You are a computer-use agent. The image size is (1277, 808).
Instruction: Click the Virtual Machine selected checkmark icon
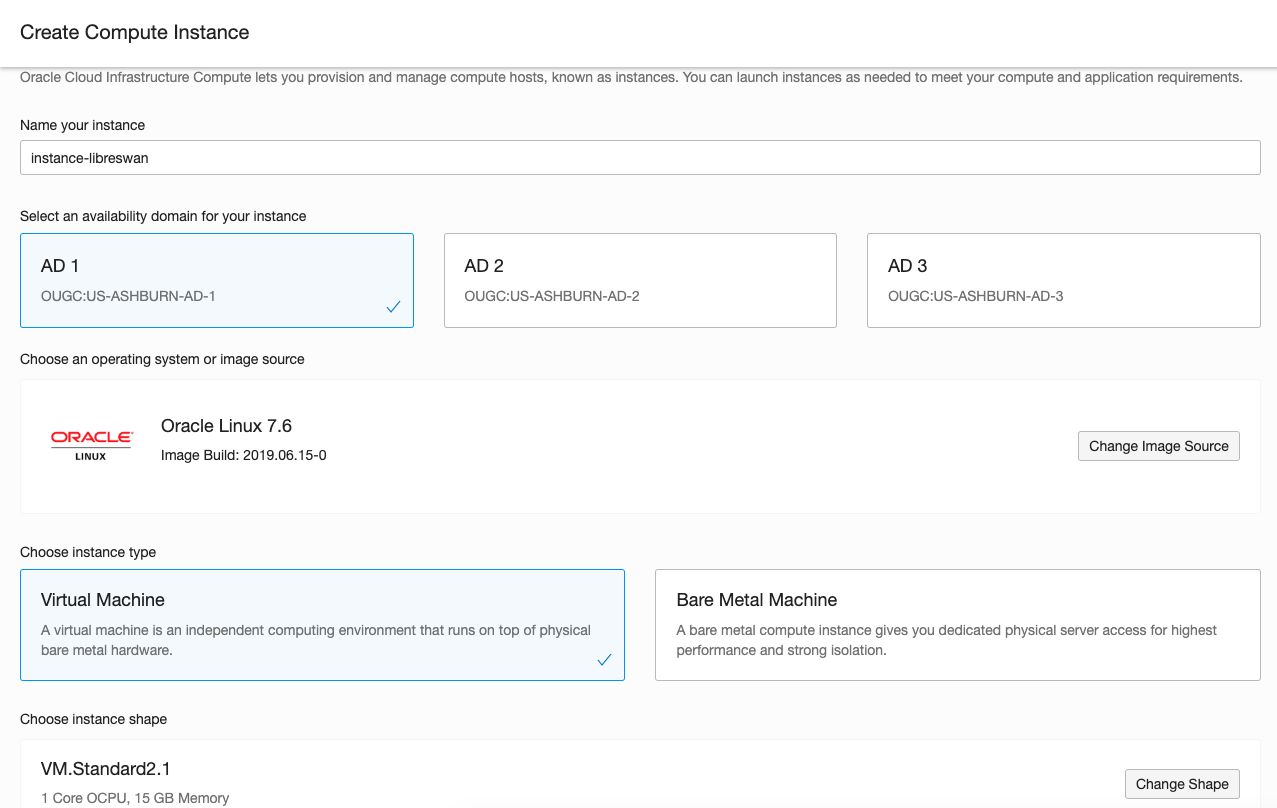[604, 660]
